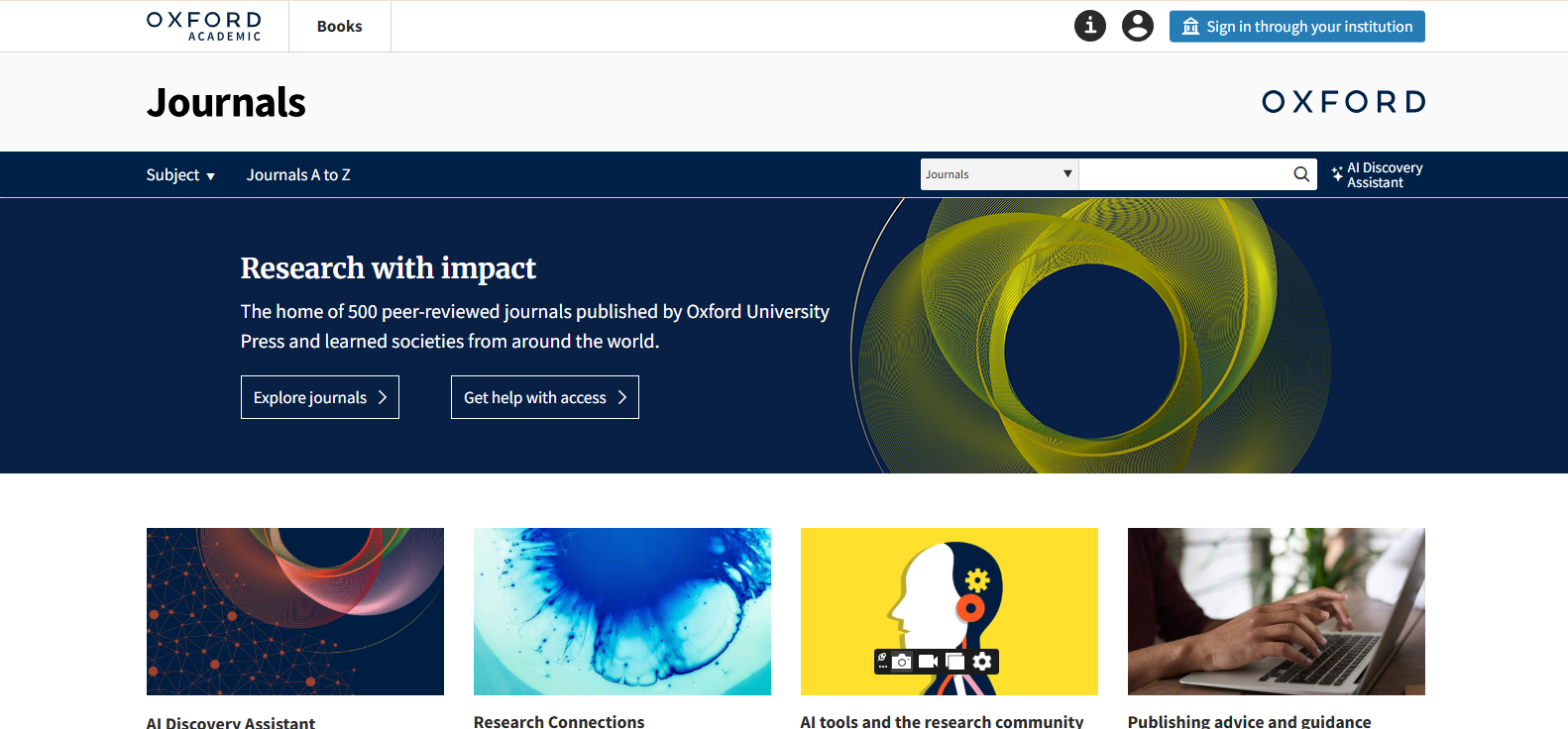Click the Explore journals button
Viewport: 1568px width, 729px height.
click(319, 397)
